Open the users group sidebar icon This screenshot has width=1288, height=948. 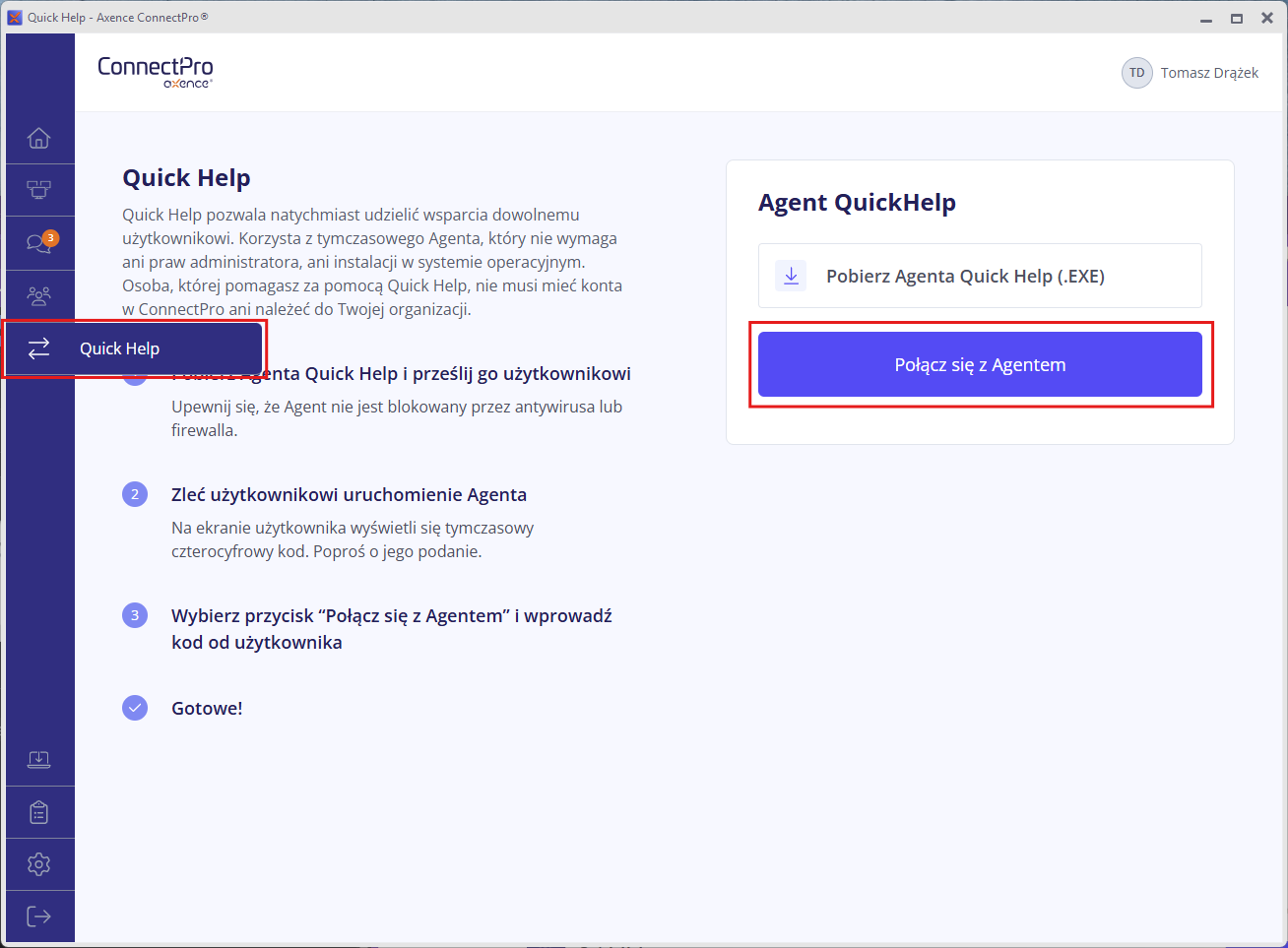(x=38, y=295)
